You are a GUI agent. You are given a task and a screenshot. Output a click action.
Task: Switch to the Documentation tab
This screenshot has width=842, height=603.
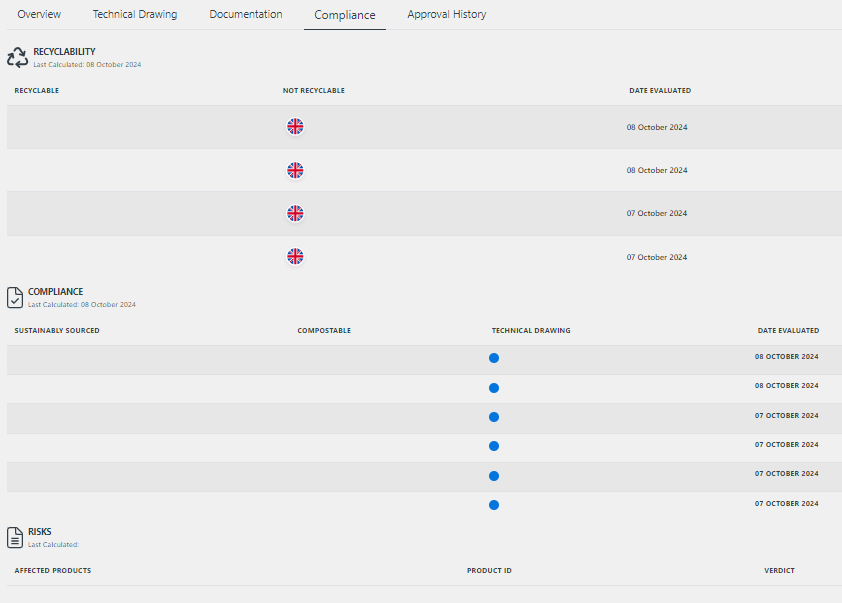click(x=246, y=15)
